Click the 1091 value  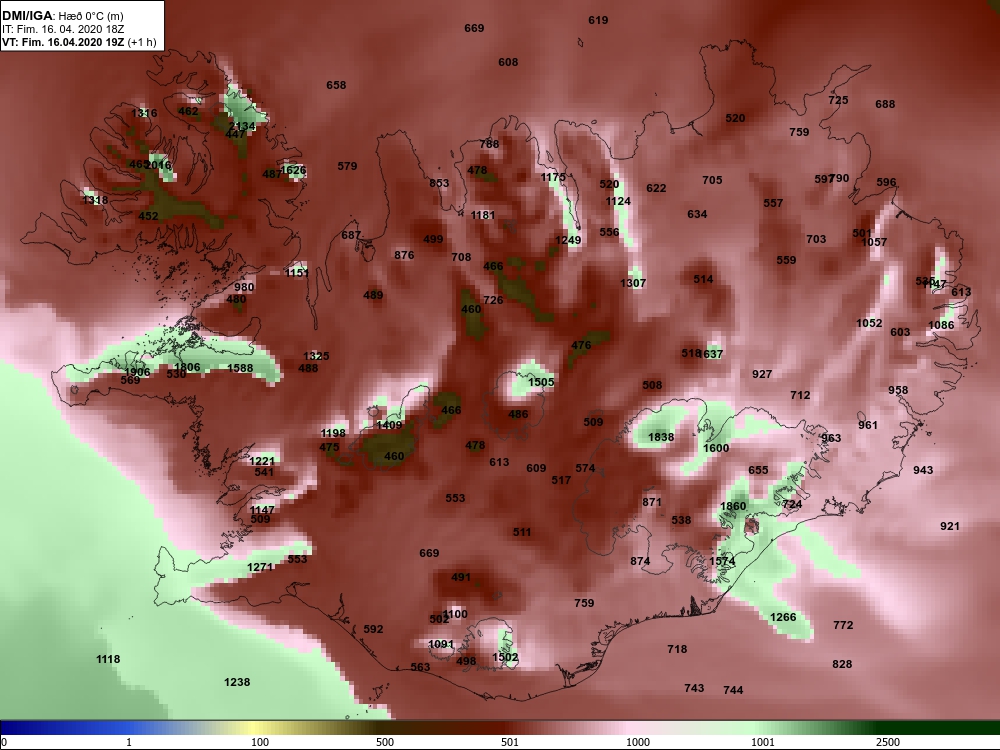coord(441,645)
